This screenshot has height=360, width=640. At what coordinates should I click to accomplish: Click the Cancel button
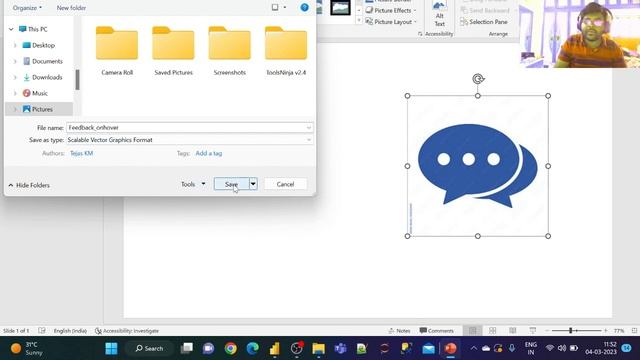click(x=285, y=184)
